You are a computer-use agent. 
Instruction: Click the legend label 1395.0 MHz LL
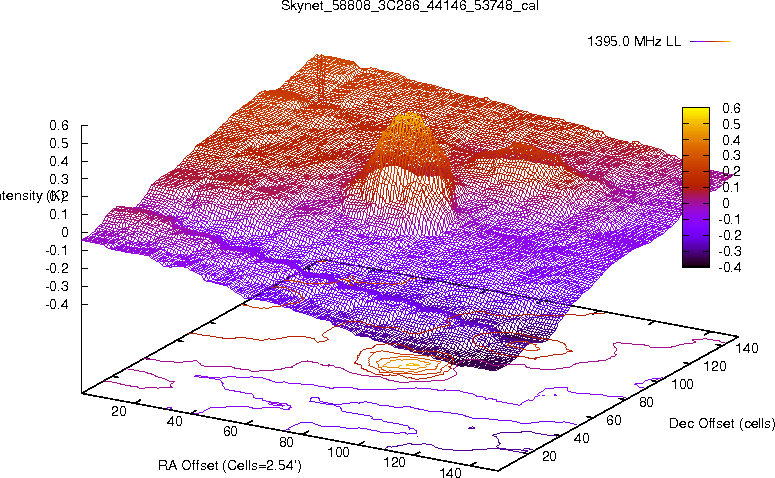click(x=634, y=41)
